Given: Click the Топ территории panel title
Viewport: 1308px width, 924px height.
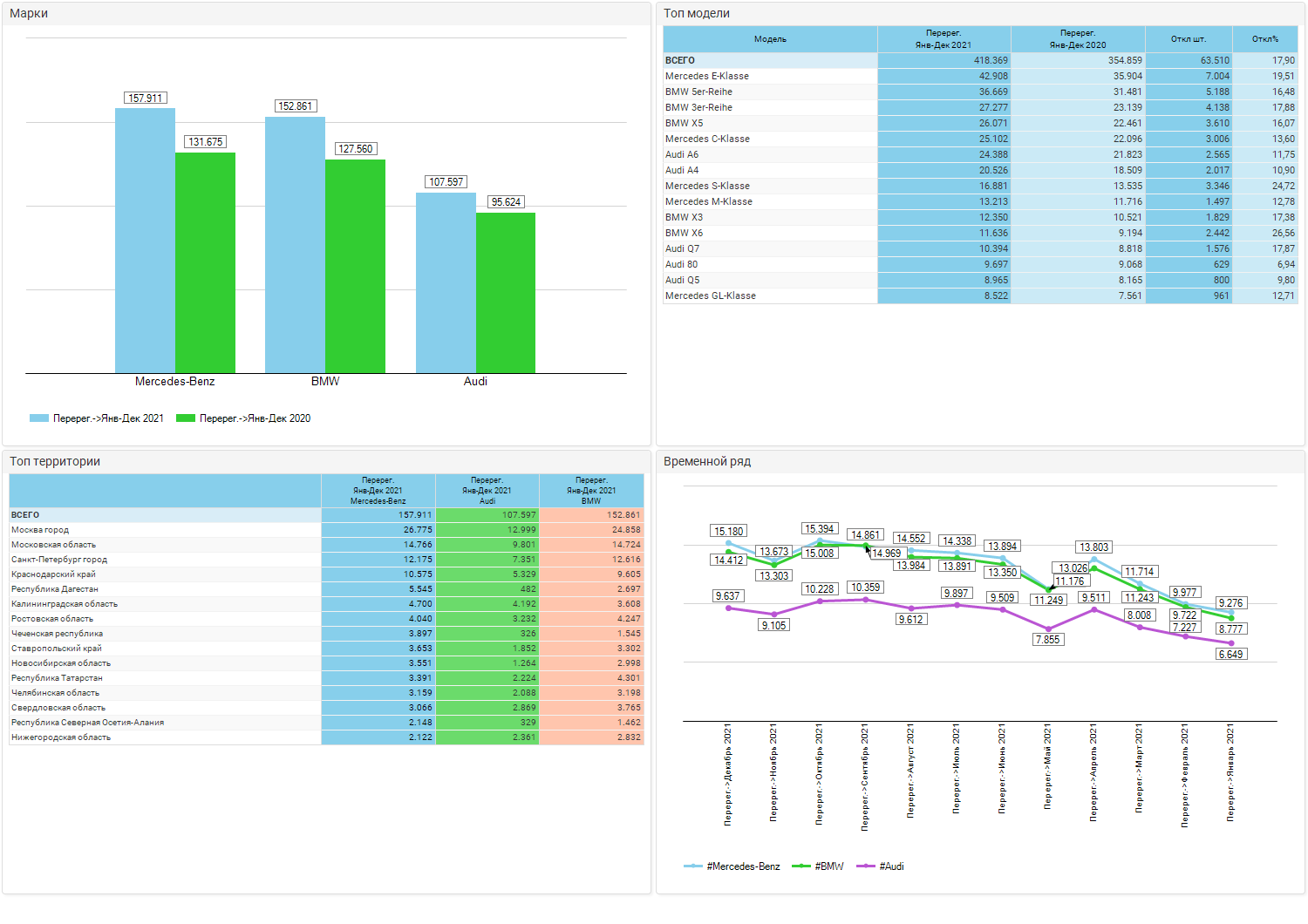Looking at the screenshot, I should pyautogui.click(x=55, y=462).
